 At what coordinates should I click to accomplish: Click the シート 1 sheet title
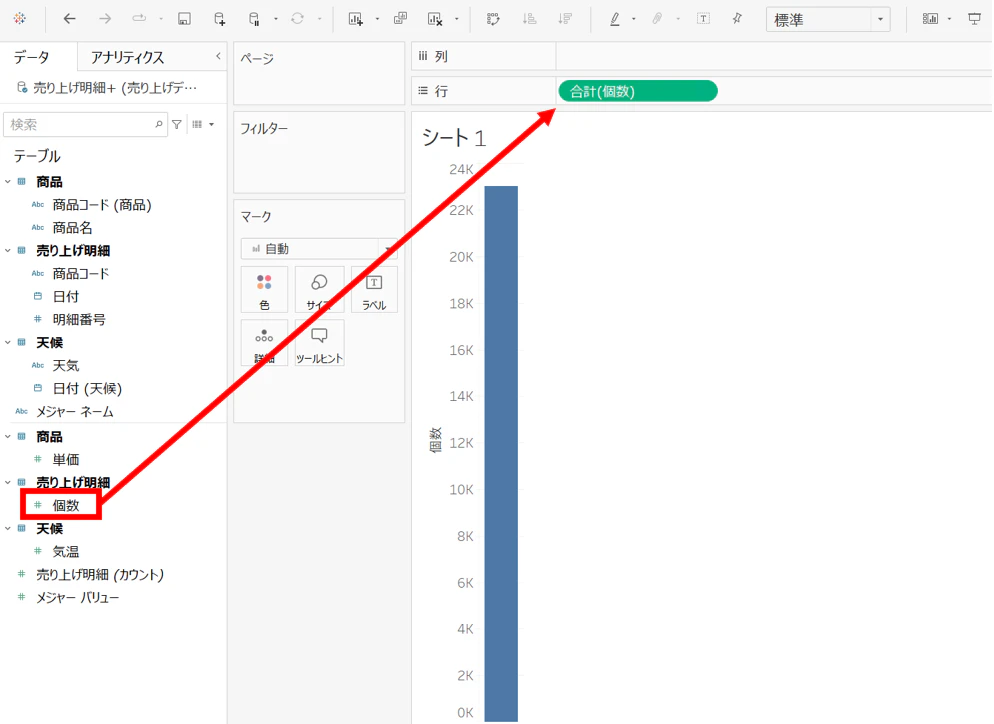point(454,138)
